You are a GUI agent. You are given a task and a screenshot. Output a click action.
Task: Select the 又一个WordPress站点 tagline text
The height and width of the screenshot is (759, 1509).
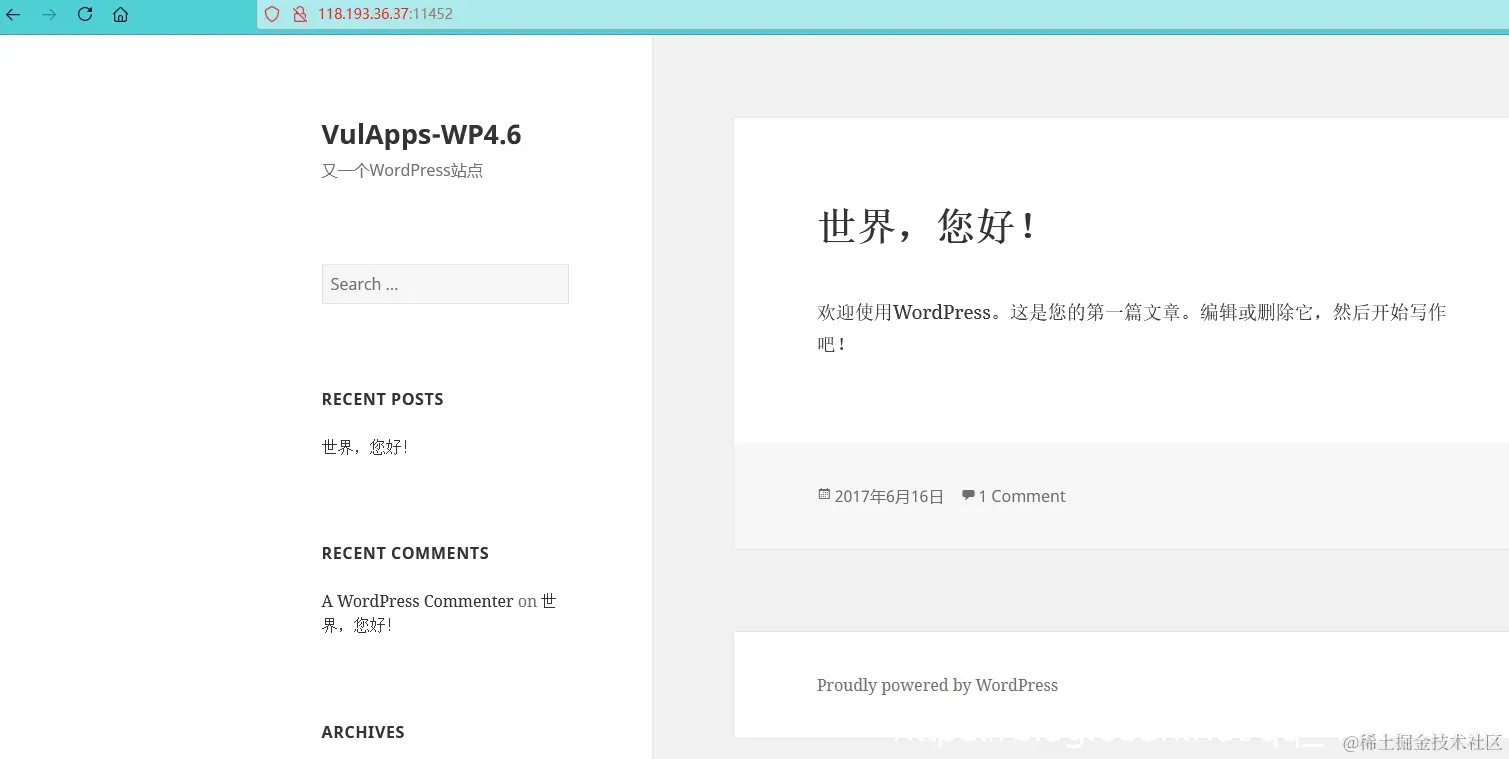(402, 171)
